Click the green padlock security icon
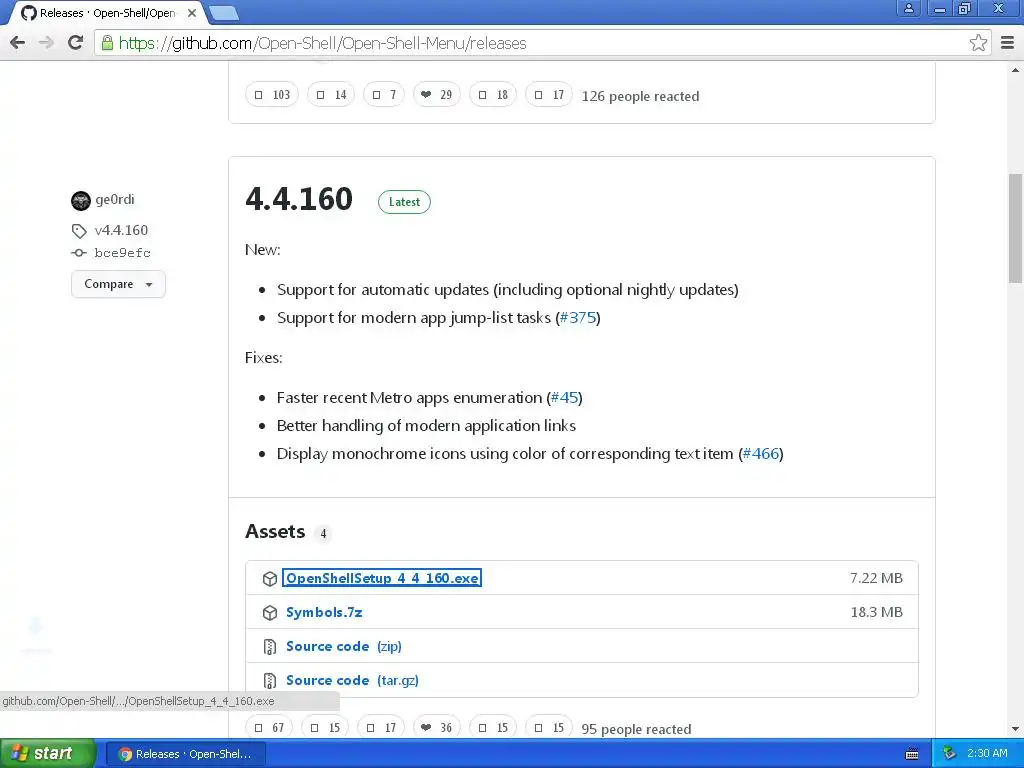This screenshot has height=768, width=1024. point(107,43)
